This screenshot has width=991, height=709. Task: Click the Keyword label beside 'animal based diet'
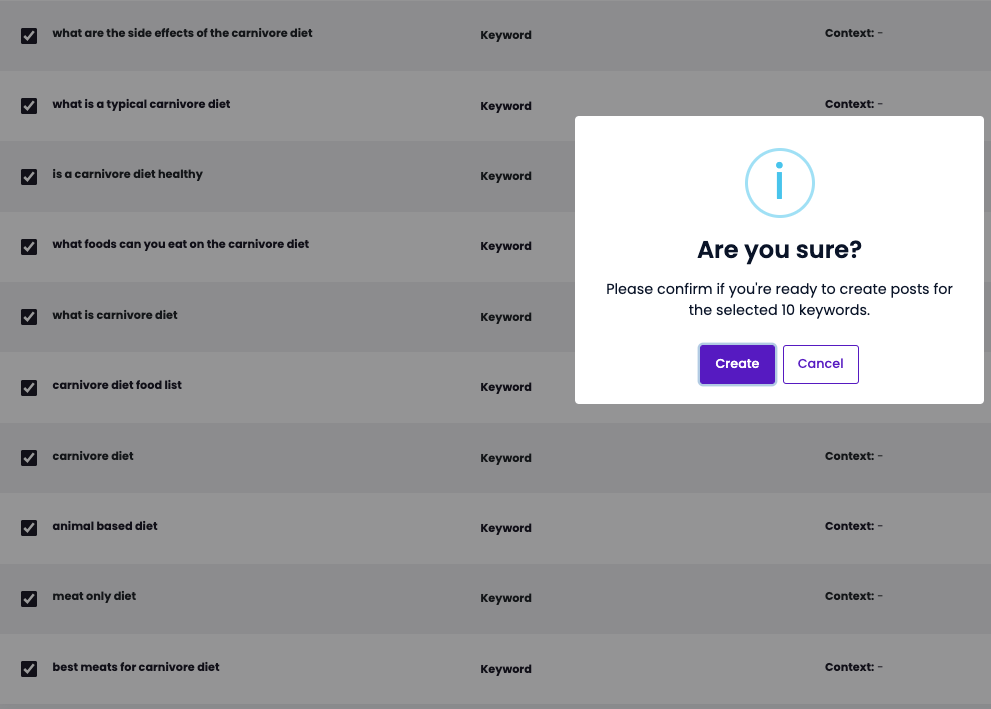click(x=505, y=528)
